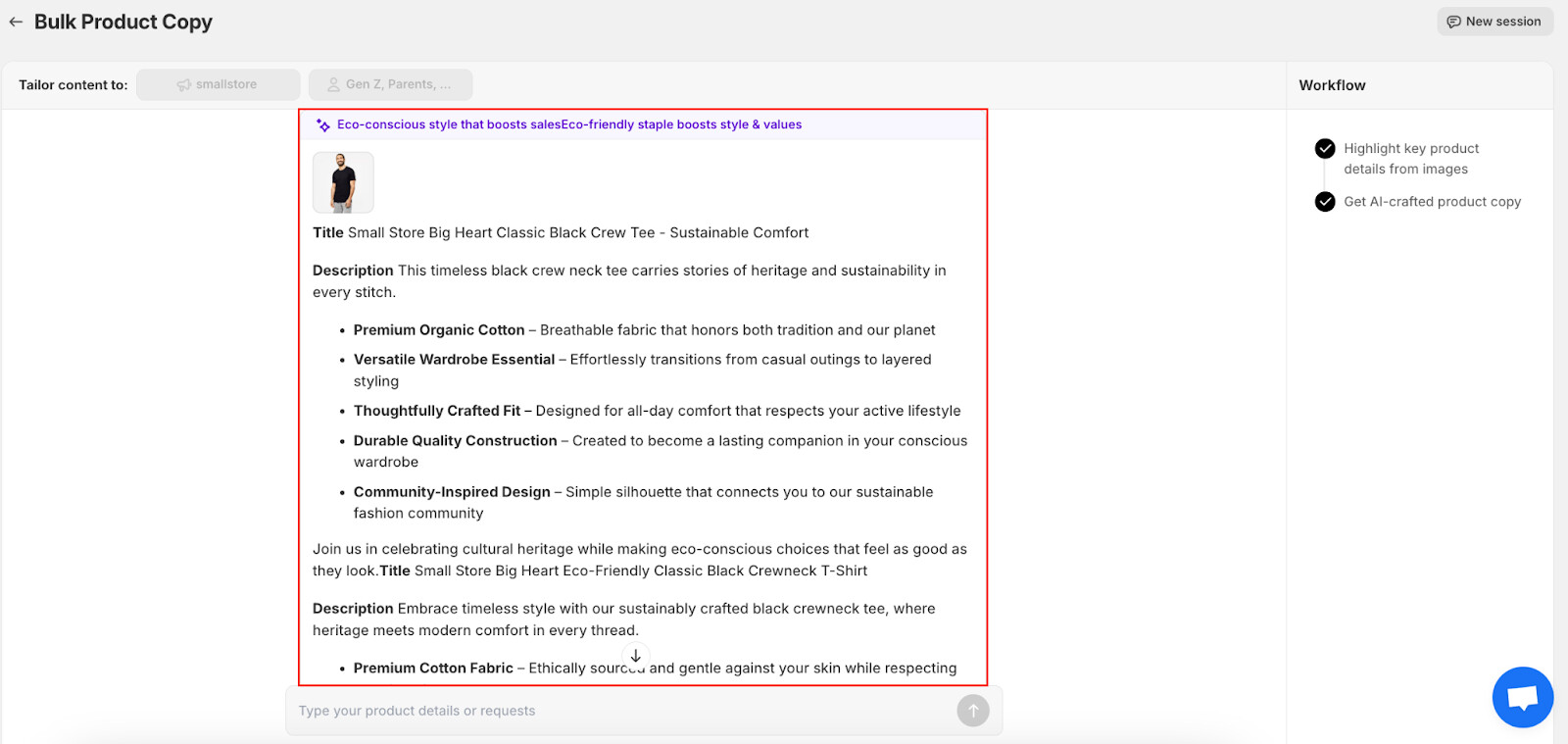1568x744 pixels.
Task: Click the Premium Cotton Fabric bullet
Action: 655,669
